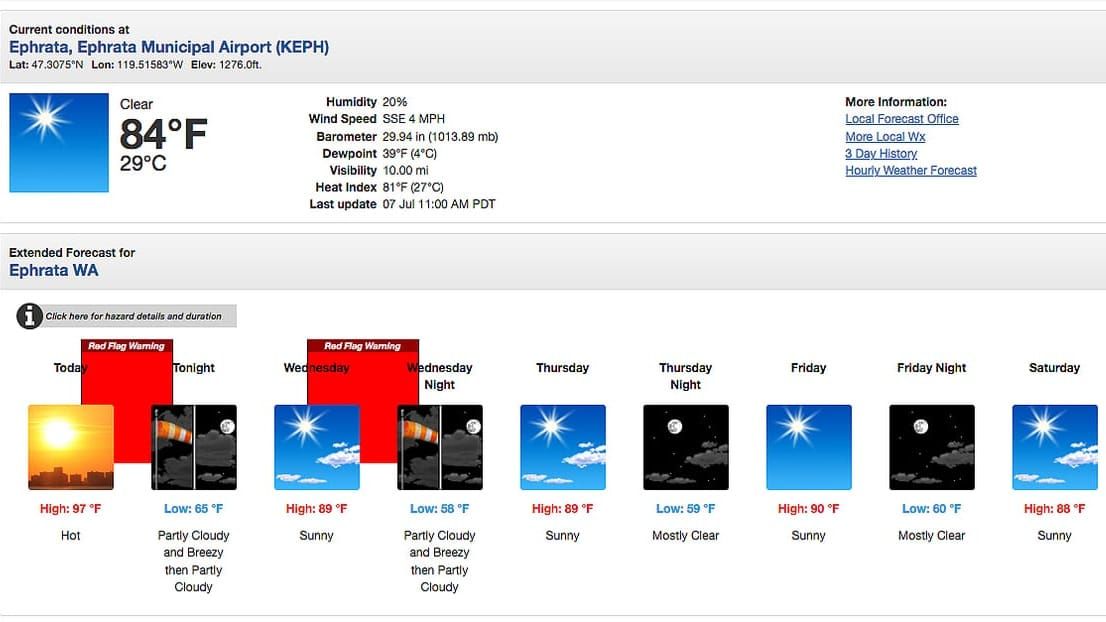The width and height of the screenshot is (1106, 622).
Task: Click the Lat: 47.3075°N coordinate text
Action: click(x=46, y=65)
